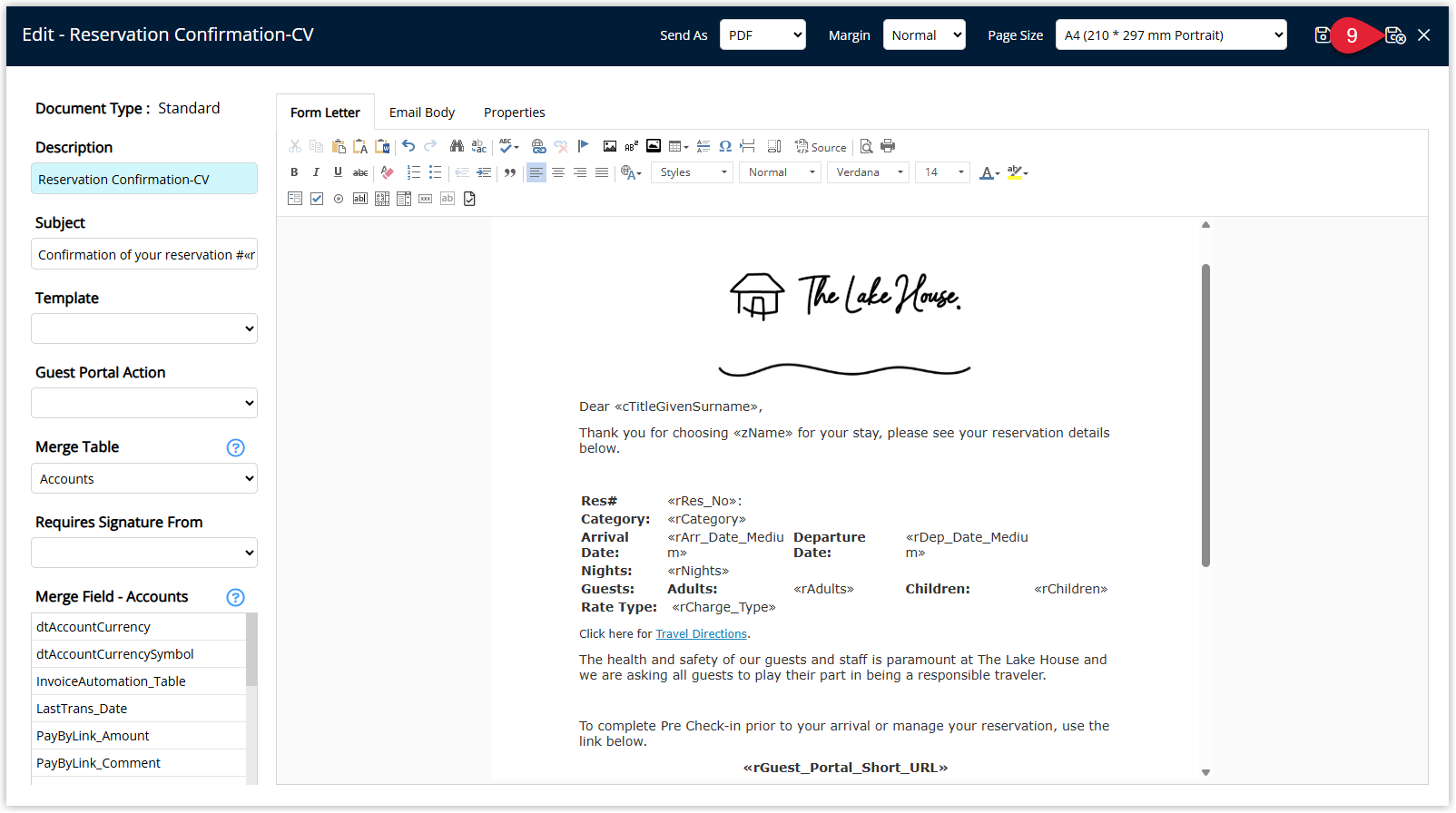1456x813 pixels.
Task: Undo the last edit
Action: (408, 146)
